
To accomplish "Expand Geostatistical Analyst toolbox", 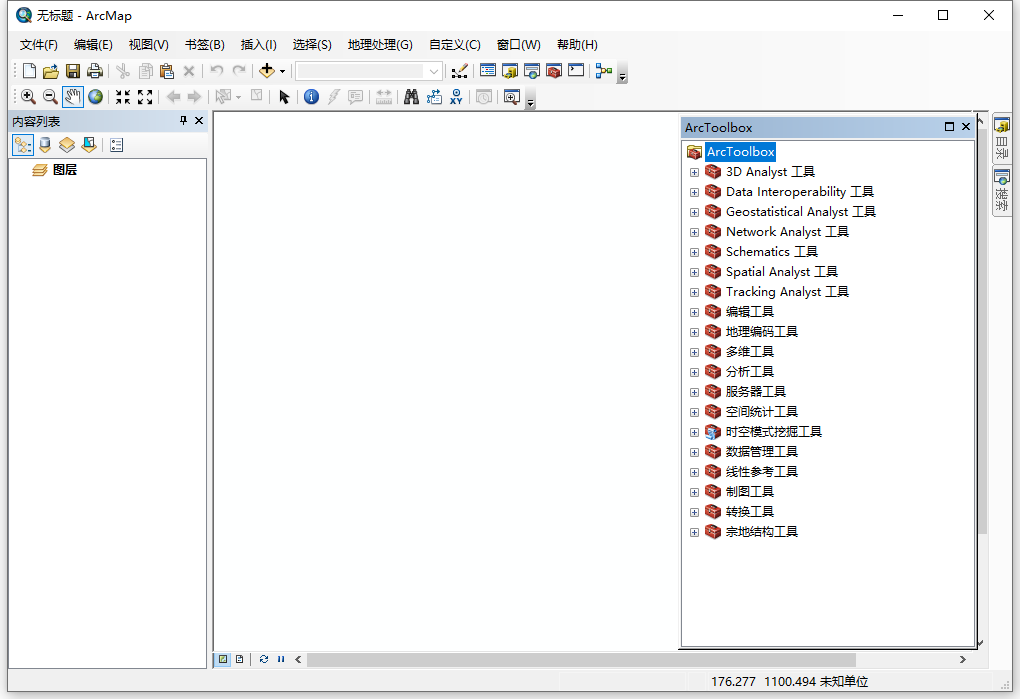I will pos(694,213).
